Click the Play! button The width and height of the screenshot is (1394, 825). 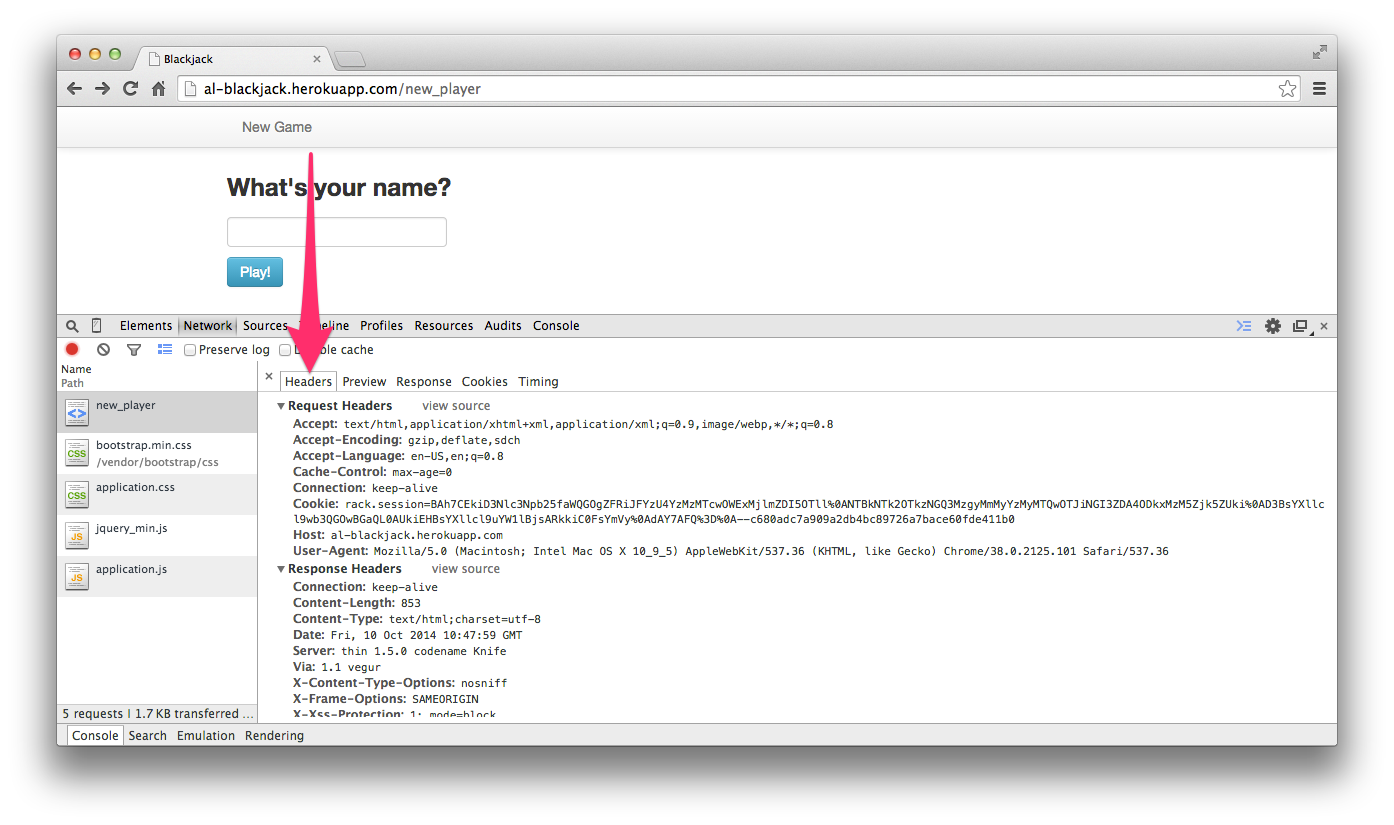click(x=255, y=272)
